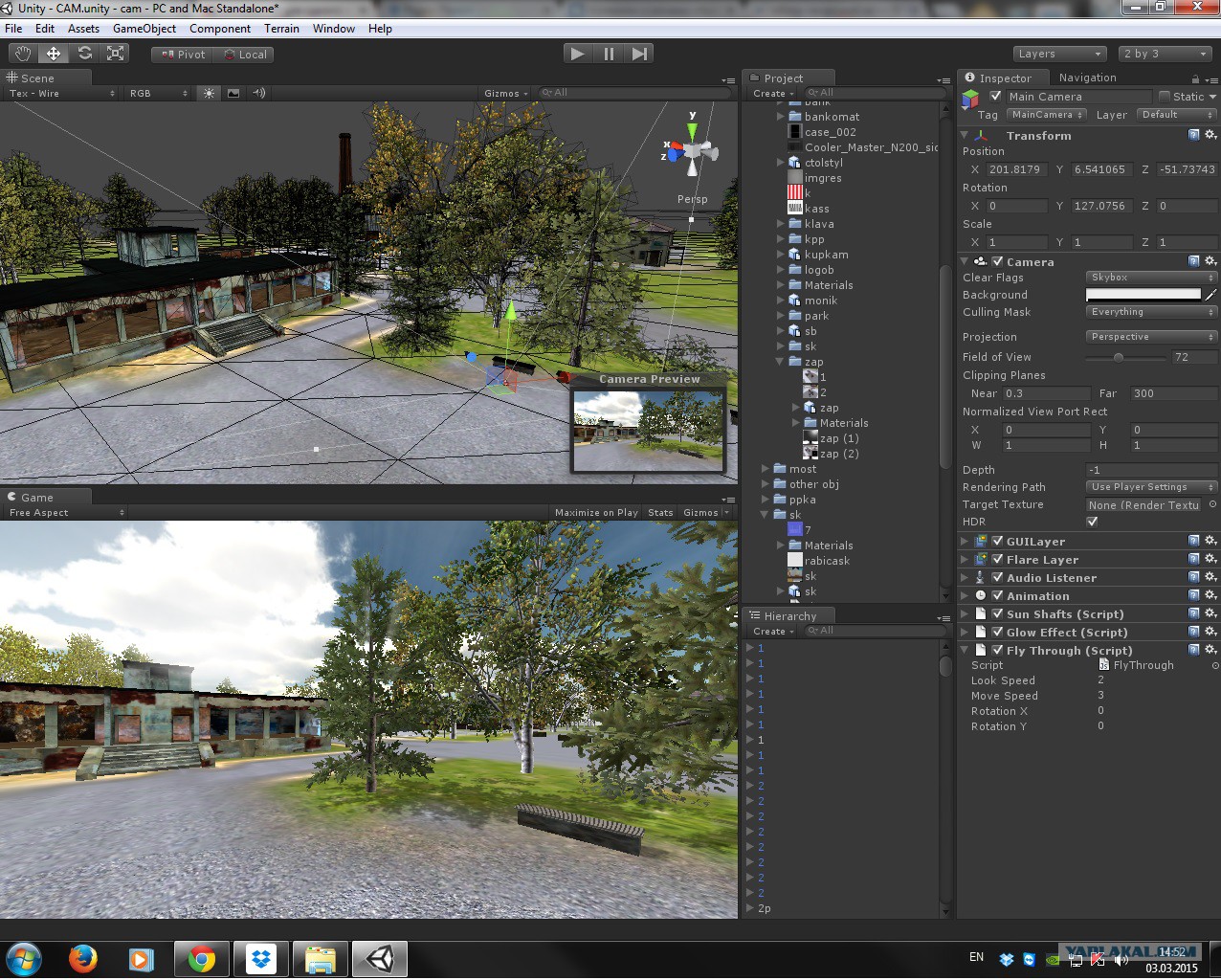Select the Move tool in toolbar
Image resolution: width=1221 pixels, height=980 pixels.
54,54
